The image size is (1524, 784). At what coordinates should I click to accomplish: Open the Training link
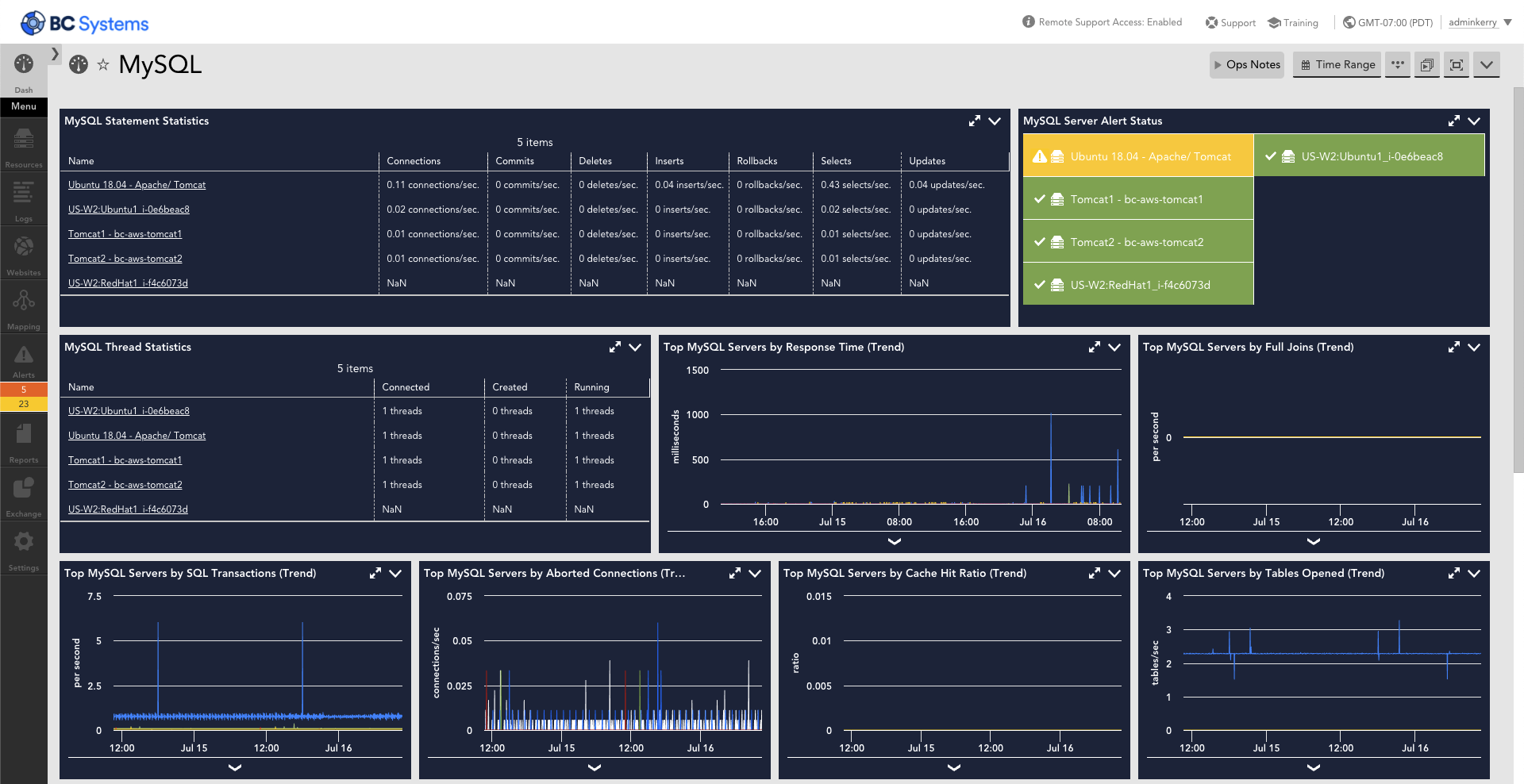[1293, 23]
